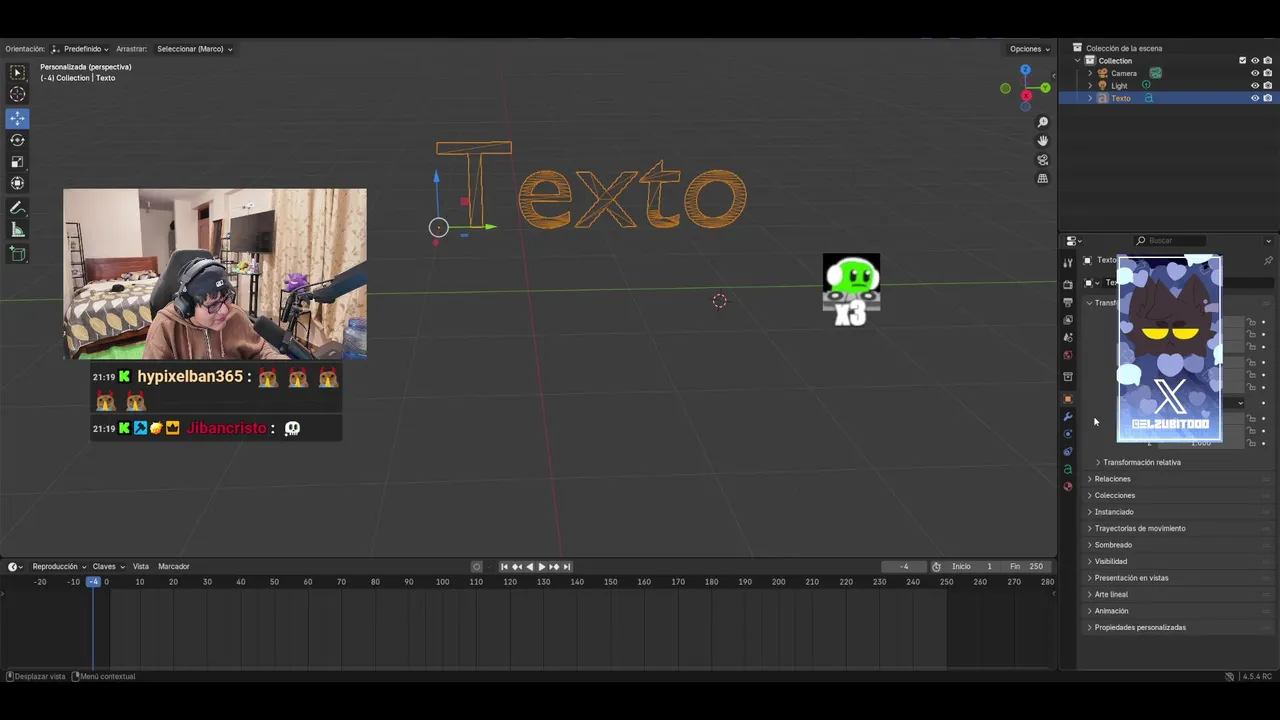The height and width of the screenshot is (720, 1280).
Task: Open the text Data properties tab
Action: click(x=1068, y=469)
